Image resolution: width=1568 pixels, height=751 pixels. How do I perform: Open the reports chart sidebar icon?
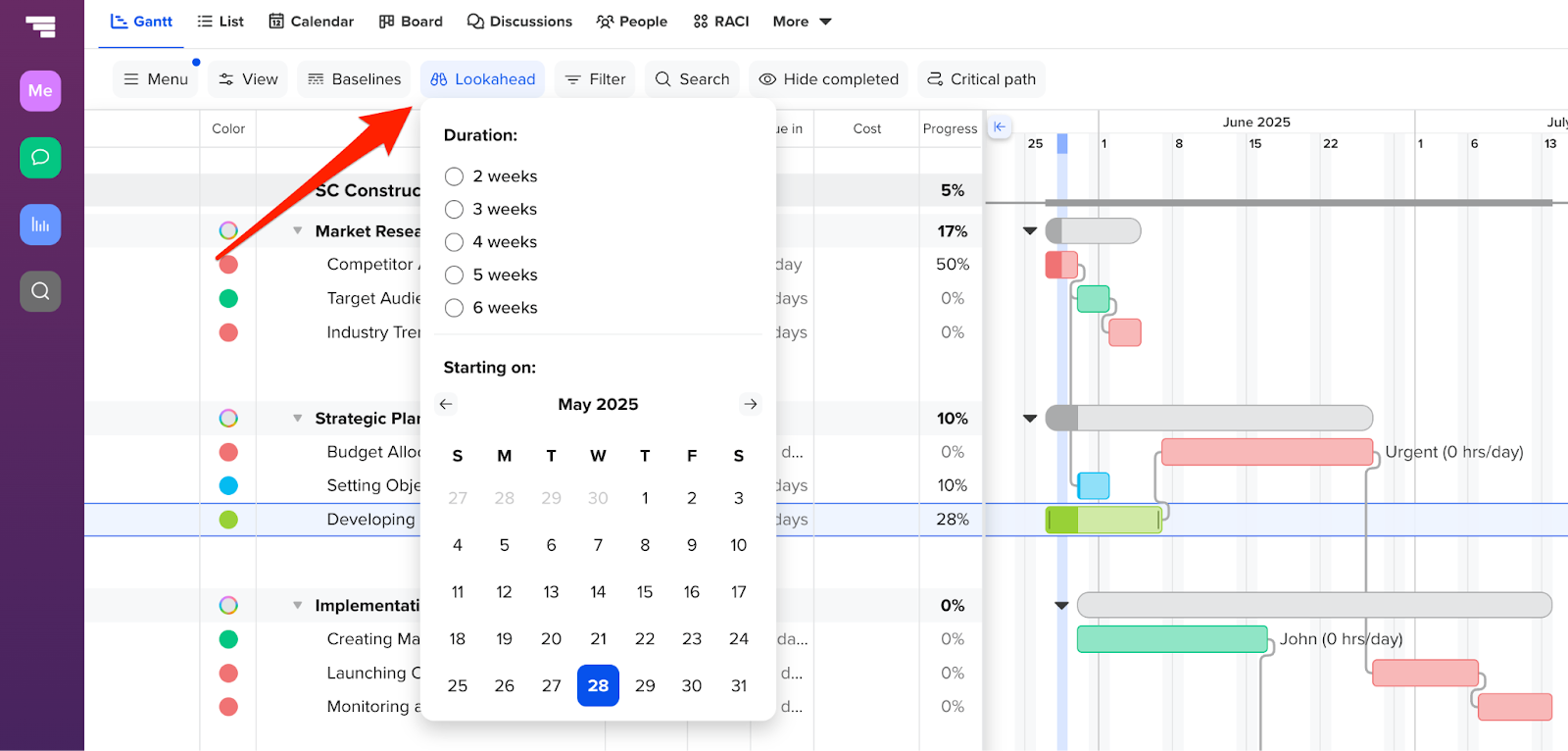40,225
